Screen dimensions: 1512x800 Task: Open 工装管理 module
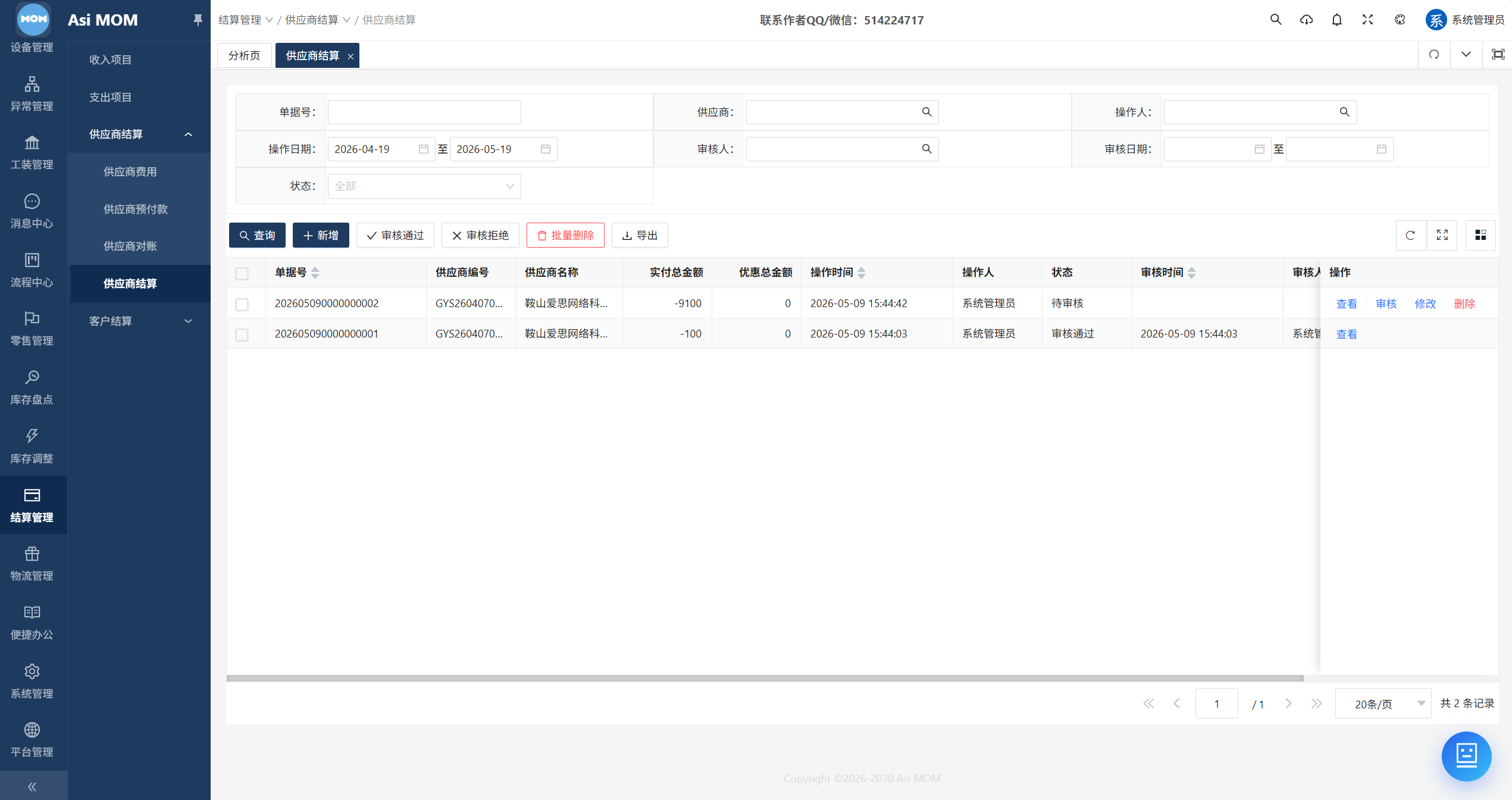pyautogui.click(x=32, y=152)
